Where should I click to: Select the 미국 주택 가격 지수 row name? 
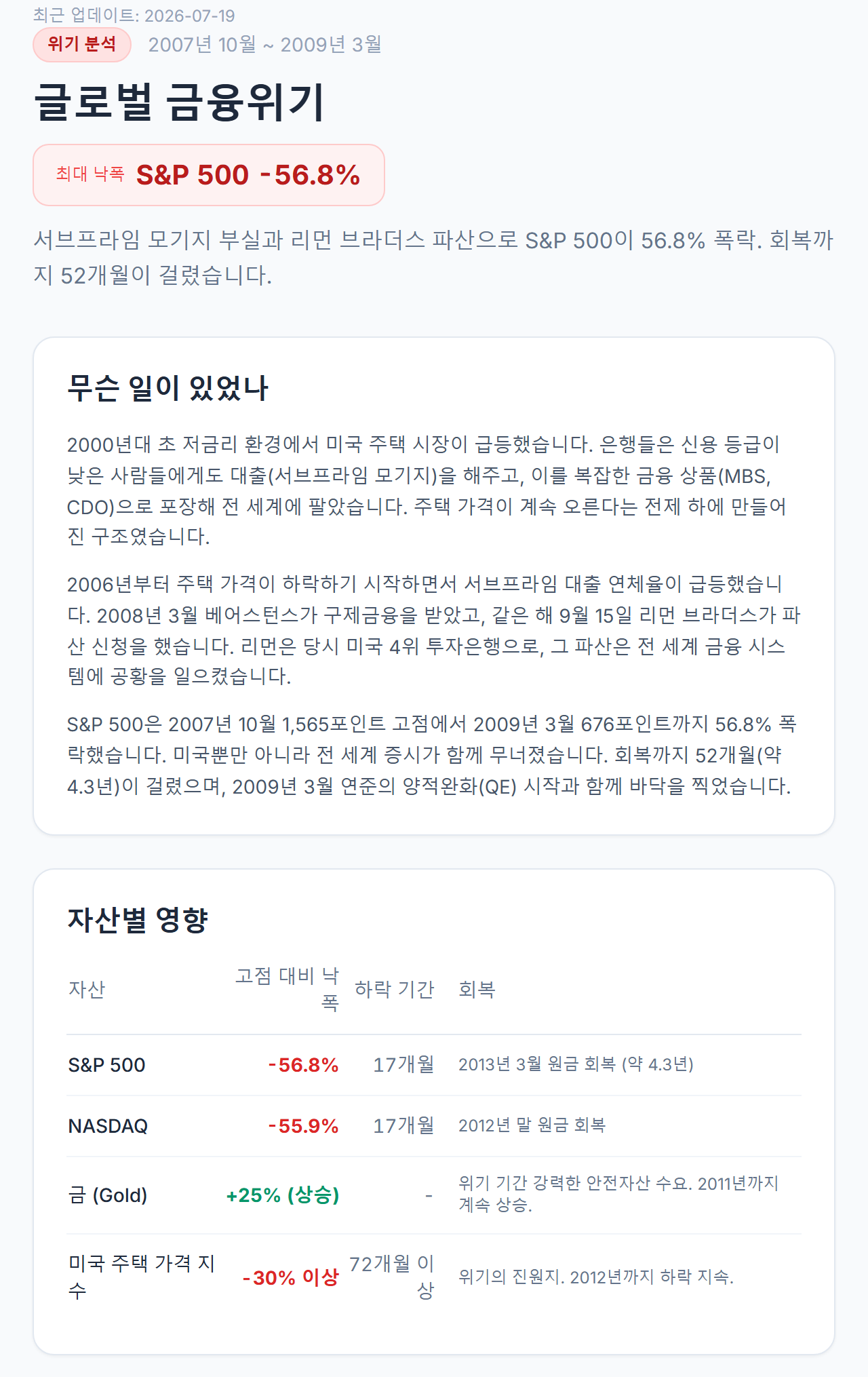[x=141, y=1277]
